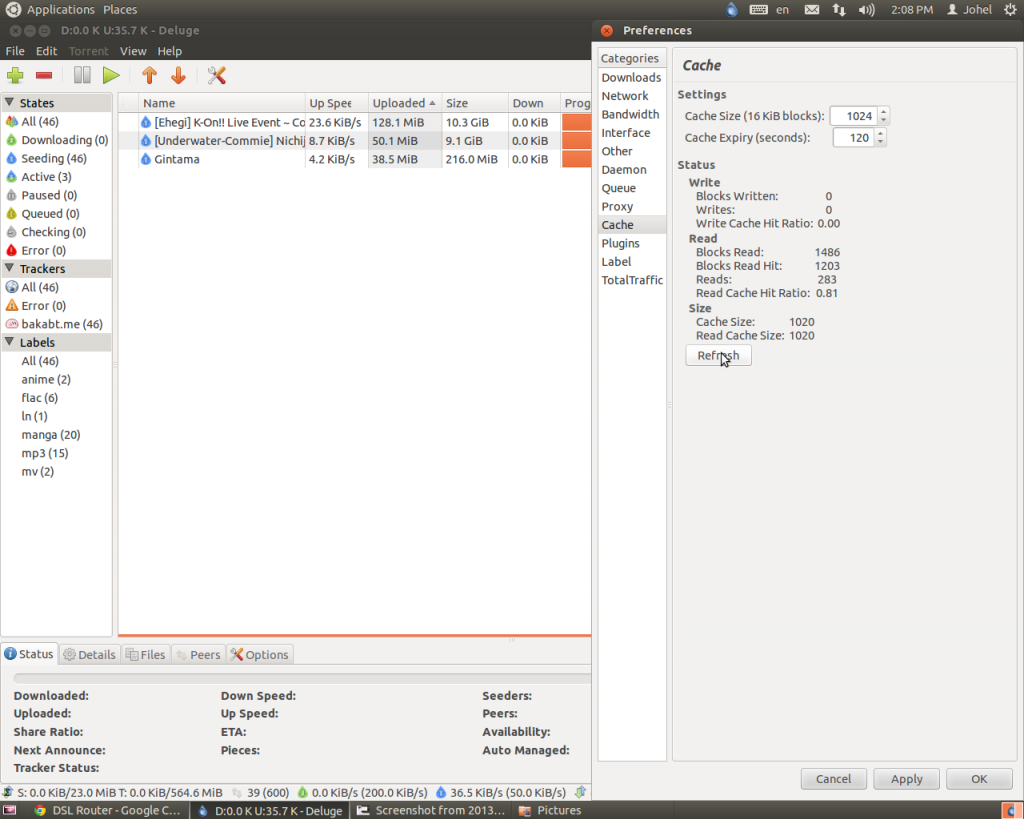Click the green Resume play icon
Image resolution: width=1024 pixels, height=819 pixels.
click(111, 76)
